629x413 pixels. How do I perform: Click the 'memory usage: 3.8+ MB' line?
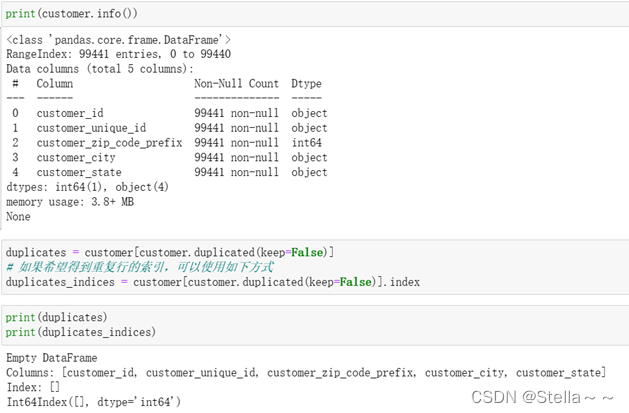[x=70, y=202]
